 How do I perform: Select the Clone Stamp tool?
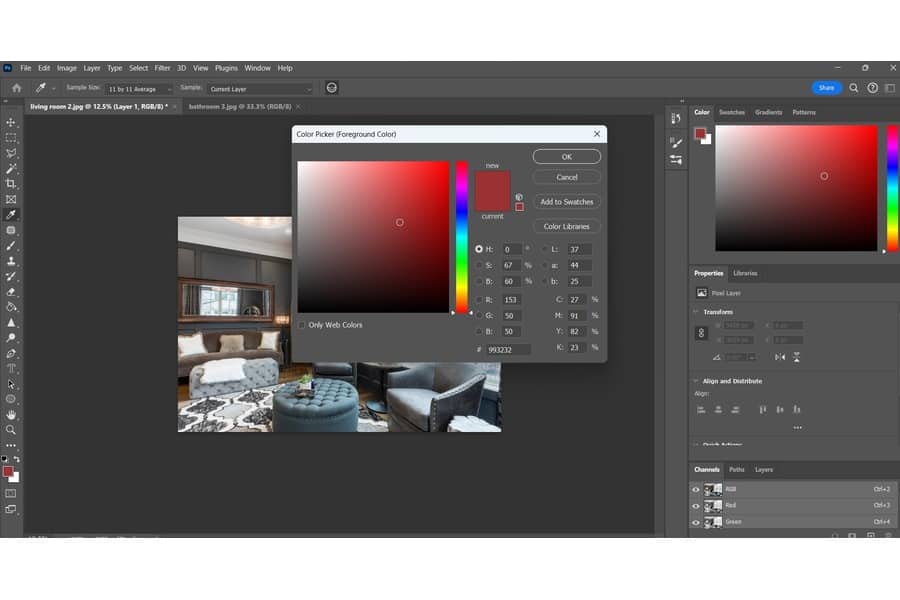click(x=11, y=261)
